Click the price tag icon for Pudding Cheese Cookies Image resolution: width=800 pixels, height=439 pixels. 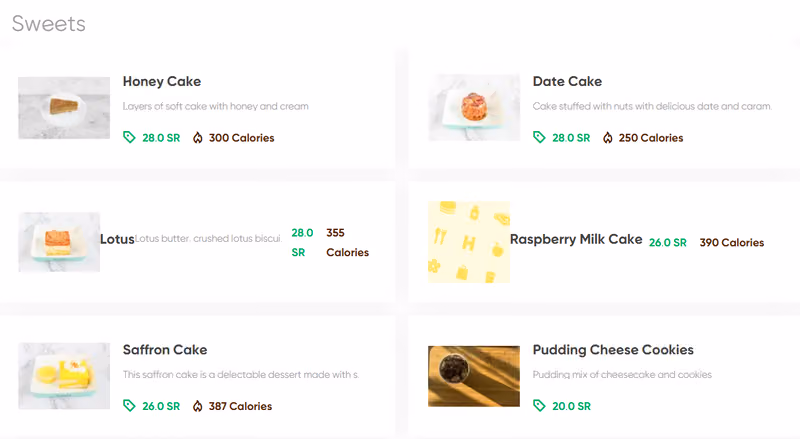pyautogui.click(x=539, y=406)
